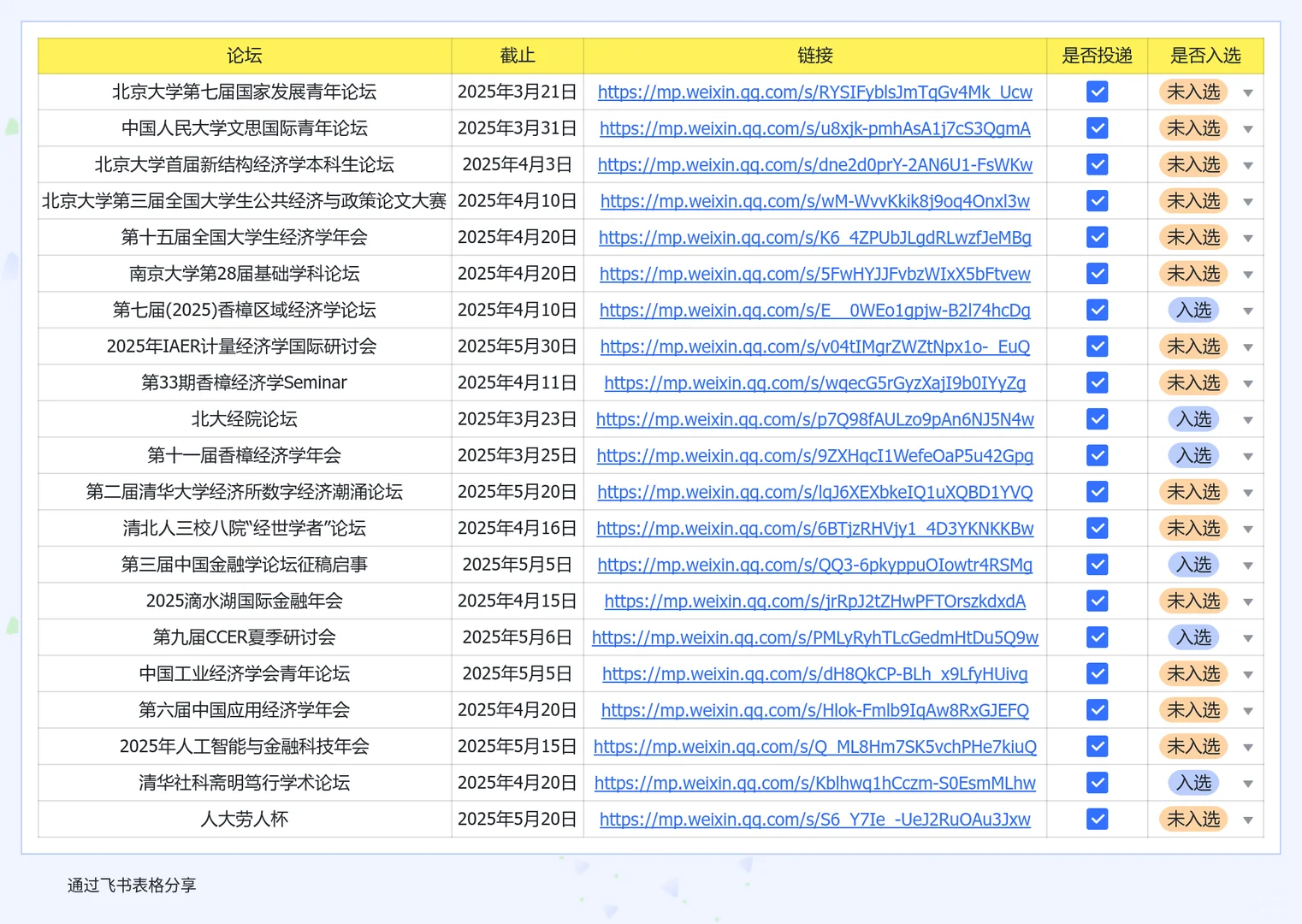The width and height of the screenshot is (1302, 924).
Task: Click the 链接 column header
Action: pyautogui.click(x=814, y=56)
